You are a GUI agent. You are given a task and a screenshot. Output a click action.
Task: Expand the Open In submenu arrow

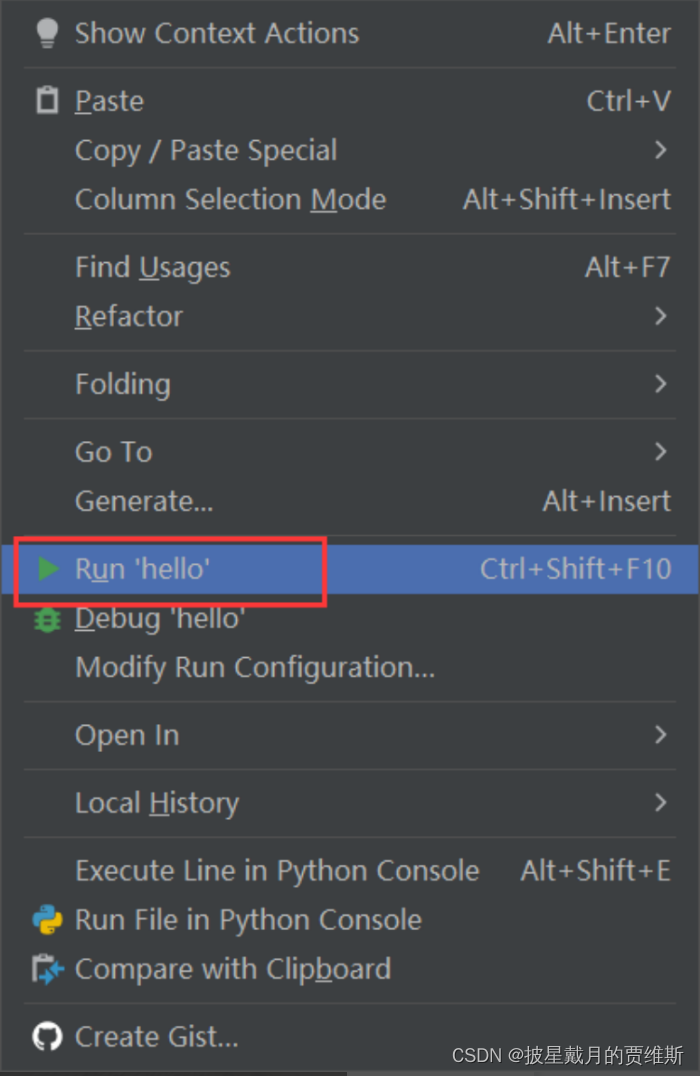click(660, 735)
